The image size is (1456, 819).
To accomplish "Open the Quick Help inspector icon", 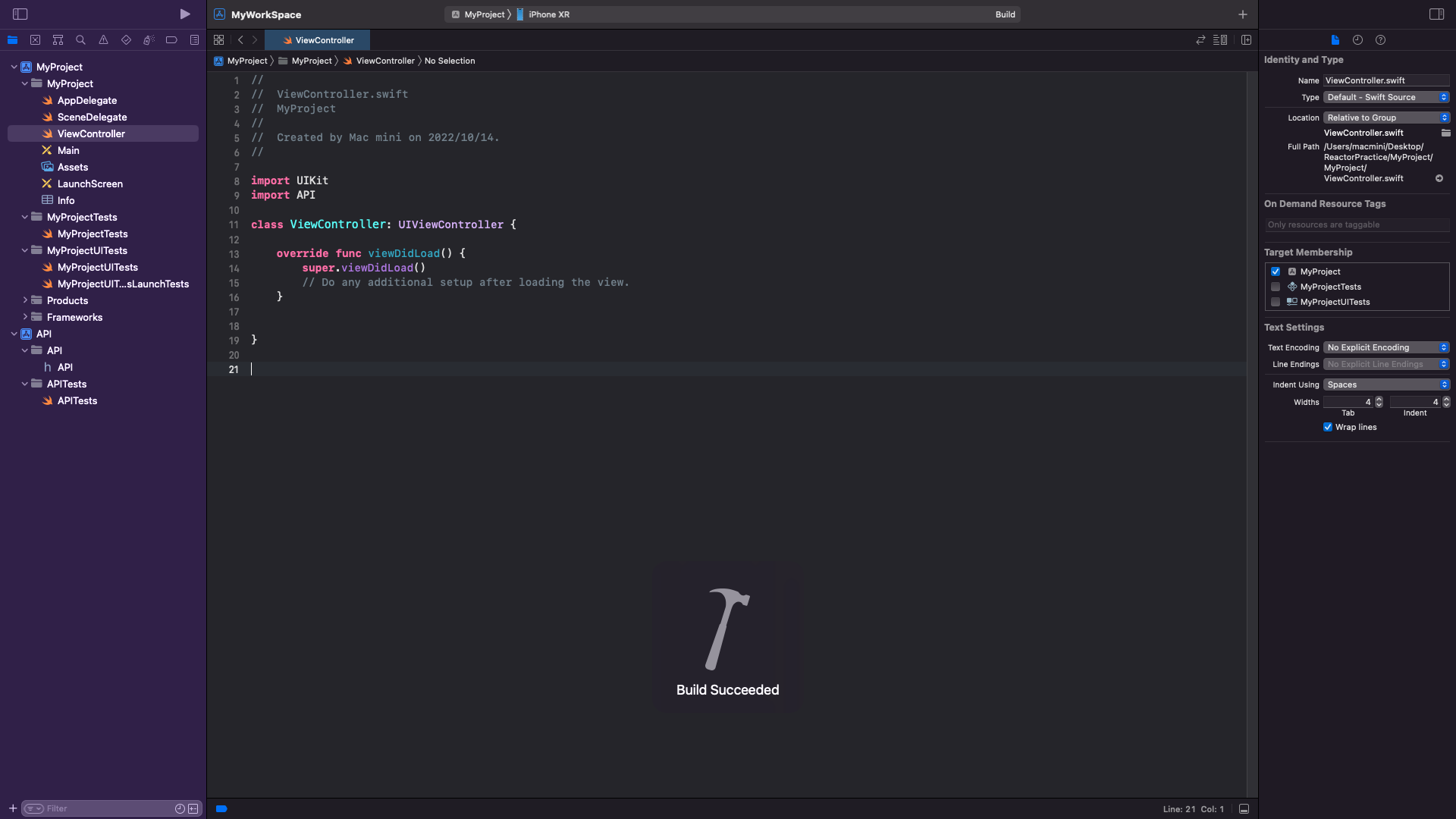I will [1380, 40].
